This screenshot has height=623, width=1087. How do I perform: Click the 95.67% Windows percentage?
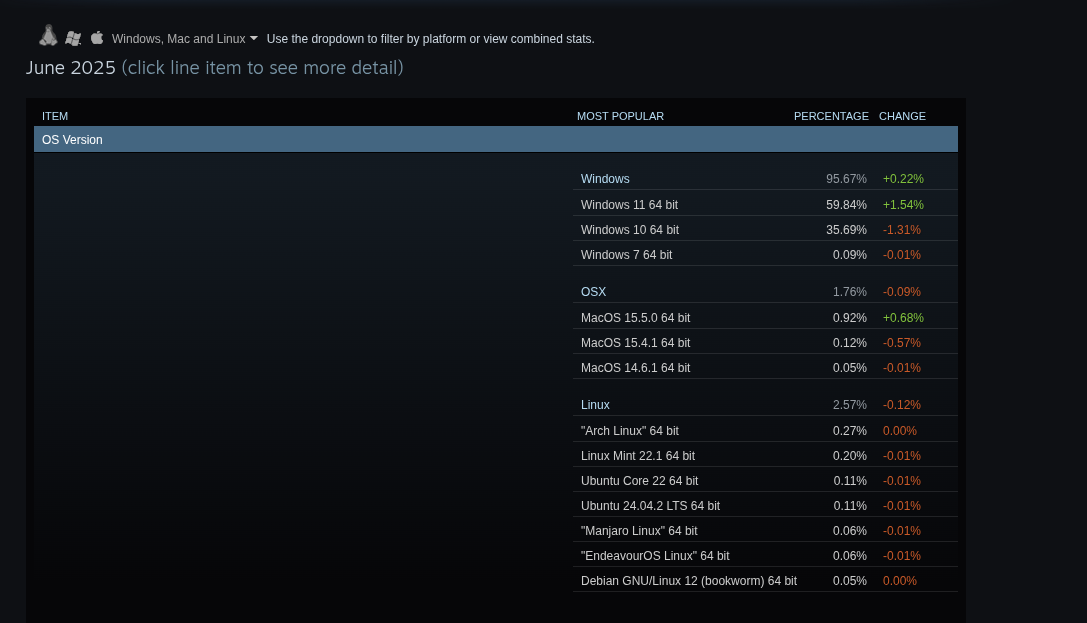[x=846, y=179]
